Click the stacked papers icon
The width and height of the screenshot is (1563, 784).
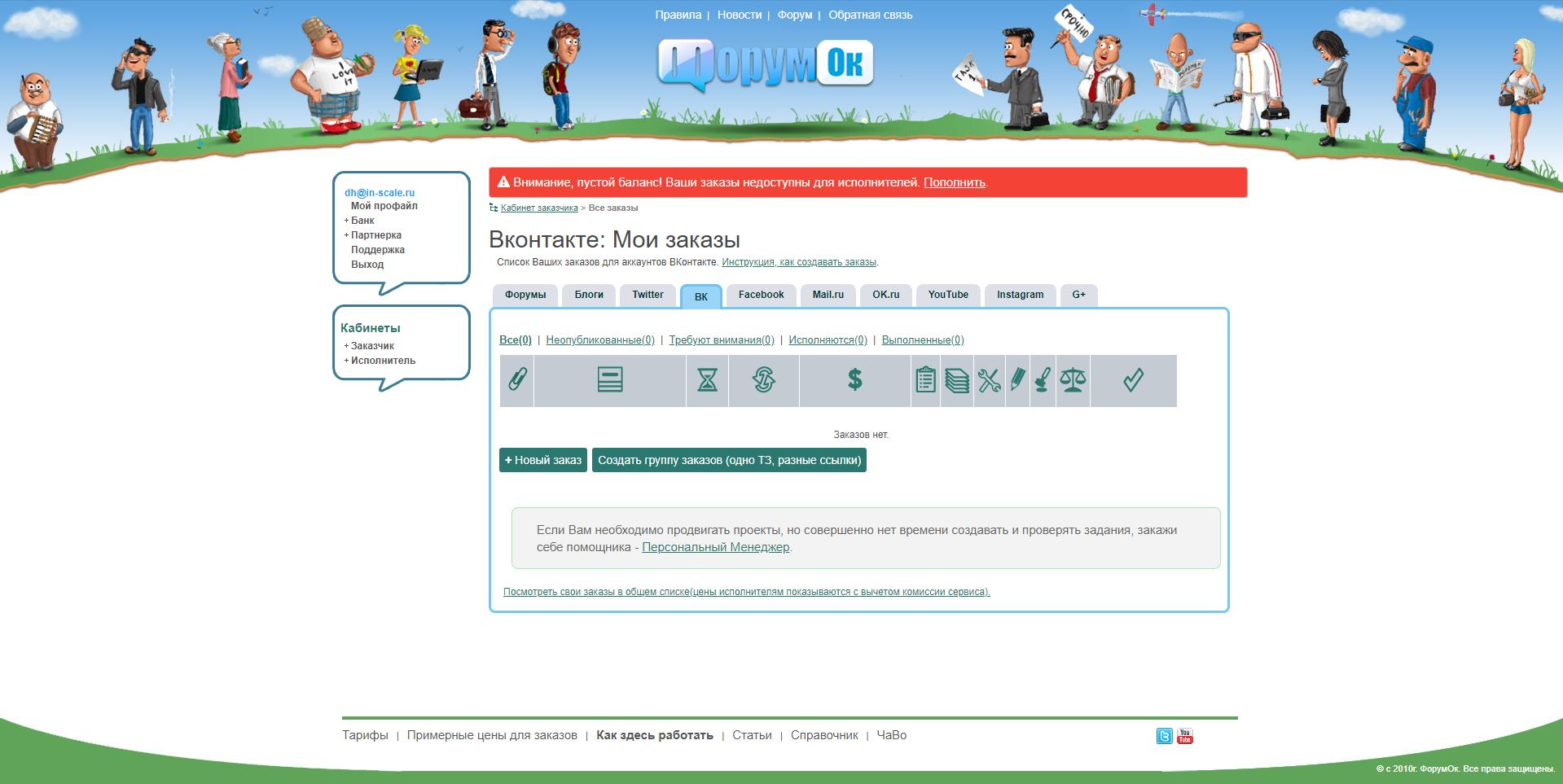pyautogui.click(x=957, y=380)
